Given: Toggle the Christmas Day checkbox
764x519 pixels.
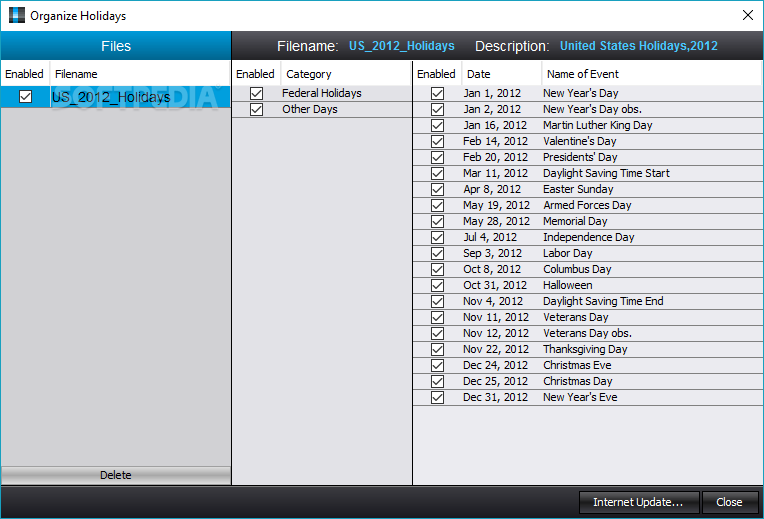Looking at the screenshot, I should point(438,381).
